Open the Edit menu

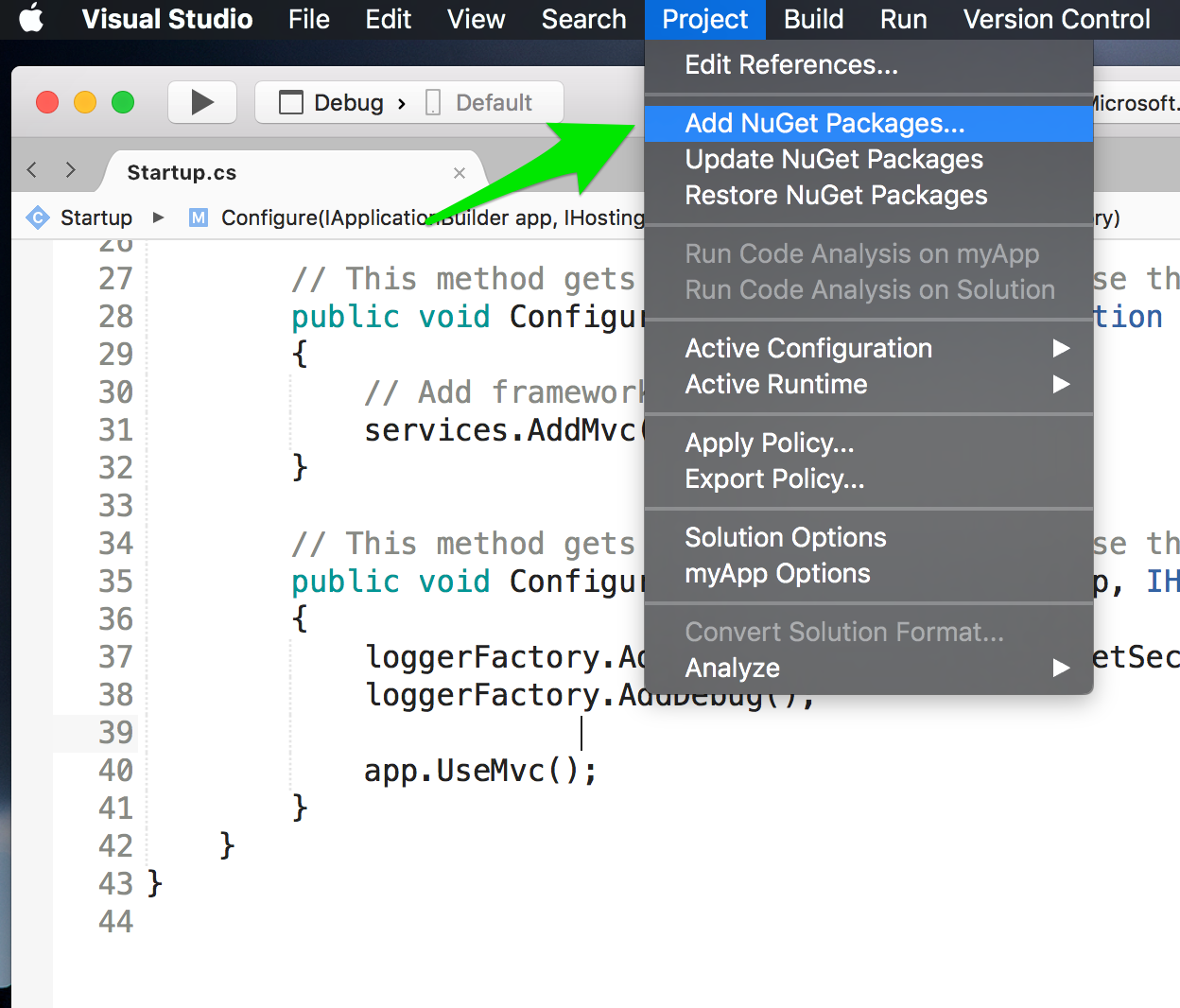click(388, 19)
